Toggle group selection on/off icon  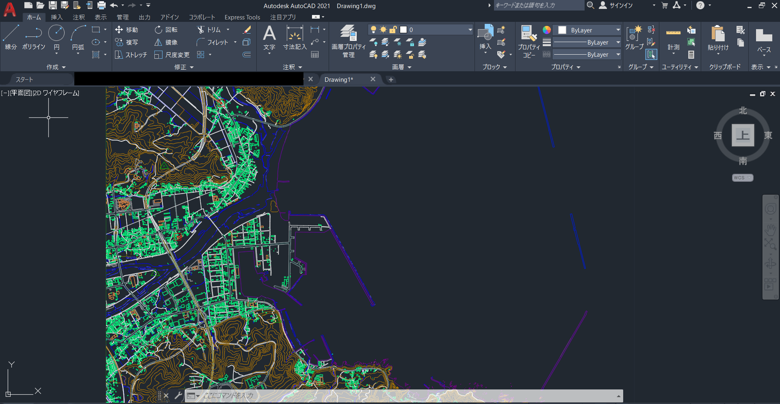pos(651,54)
